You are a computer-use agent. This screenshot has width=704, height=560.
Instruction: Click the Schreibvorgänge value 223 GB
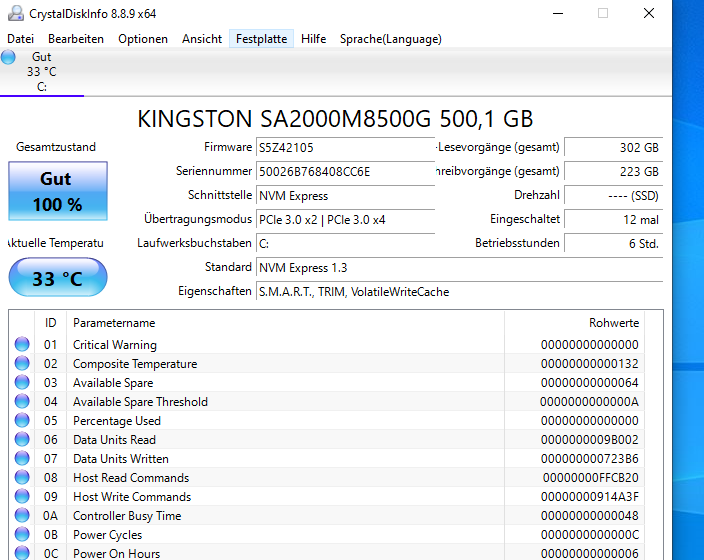(x=613, y=172)
